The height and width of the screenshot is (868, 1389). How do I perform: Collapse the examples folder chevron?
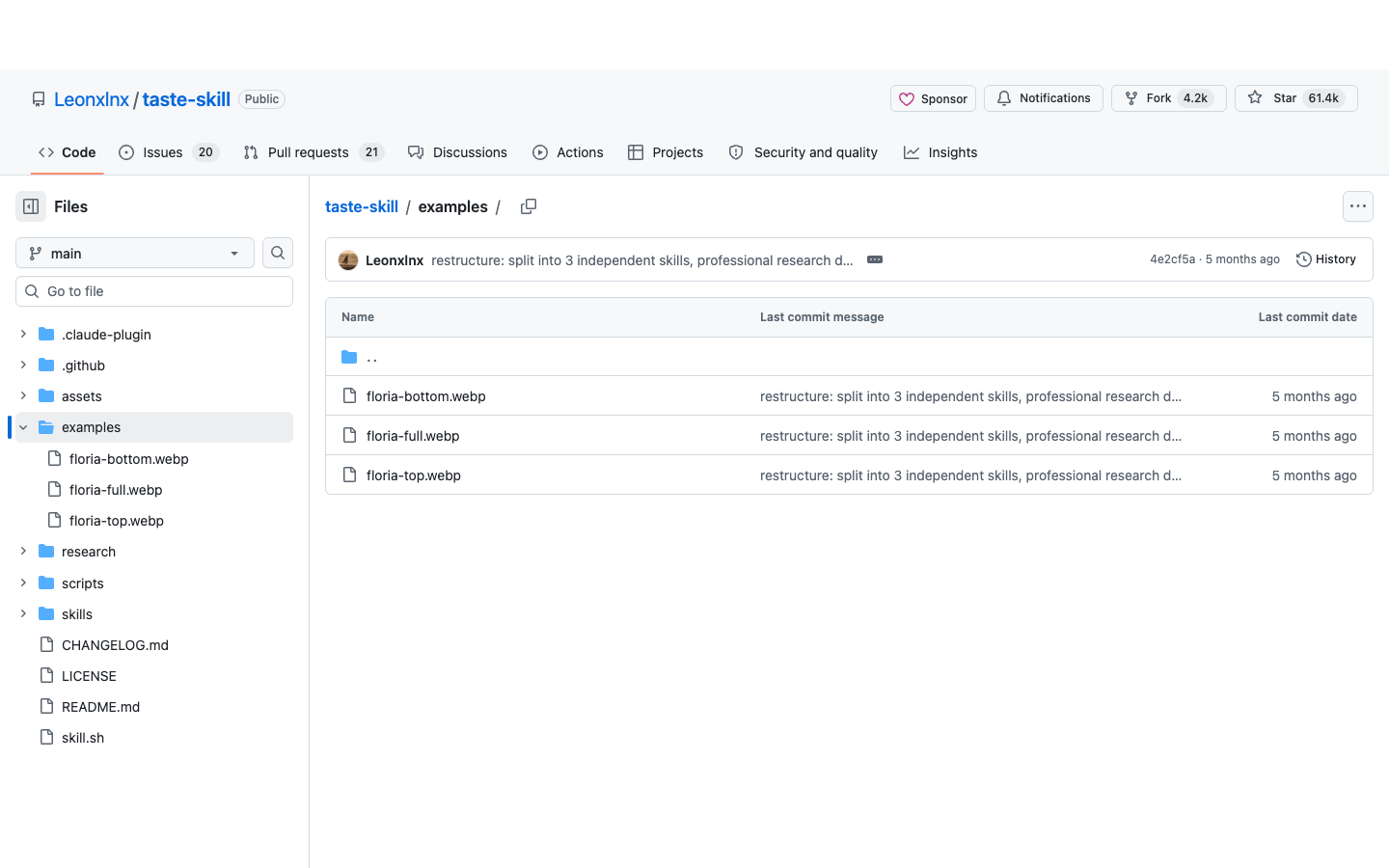click(x=23, y=427)
